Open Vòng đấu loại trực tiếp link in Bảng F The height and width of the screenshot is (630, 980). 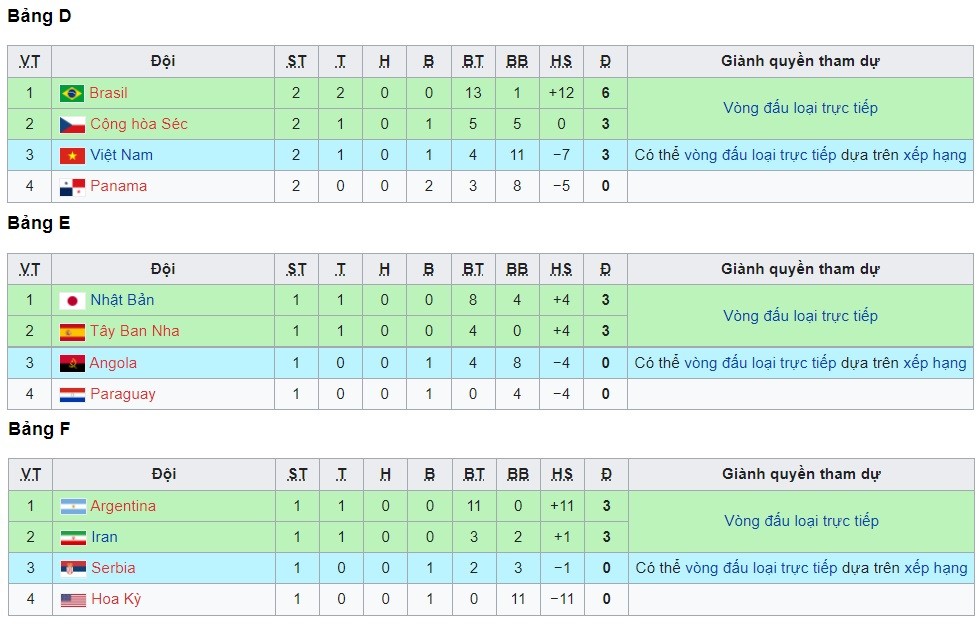pyautogui.click(x=801, y=521)
